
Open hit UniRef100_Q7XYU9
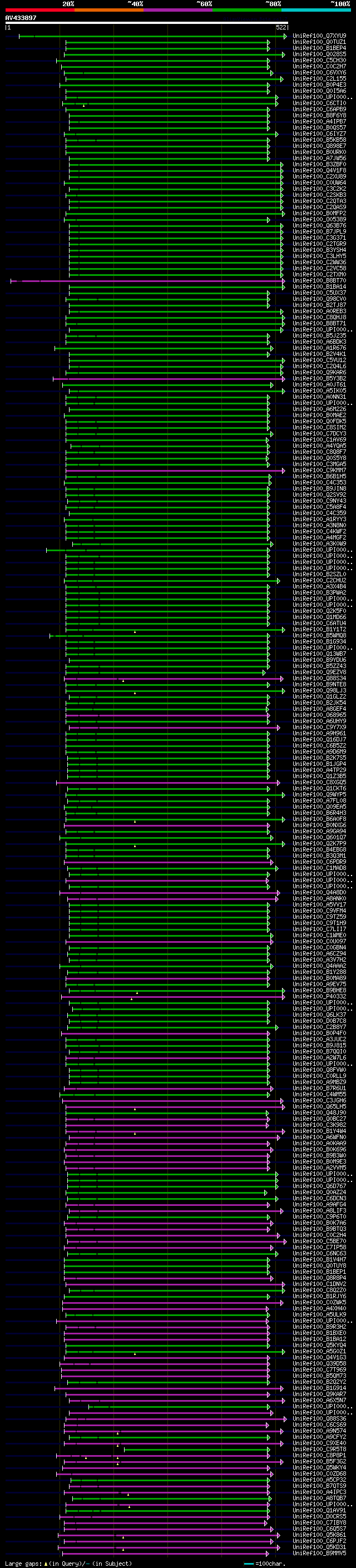pos(319,36)
